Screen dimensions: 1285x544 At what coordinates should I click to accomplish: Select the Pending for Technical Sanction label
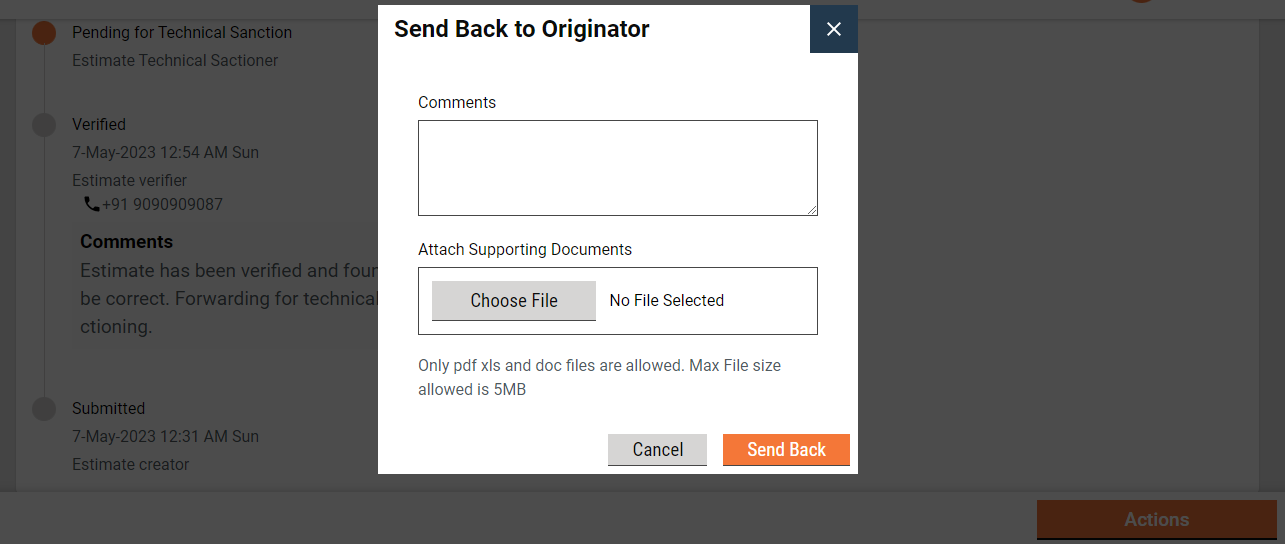182,33
